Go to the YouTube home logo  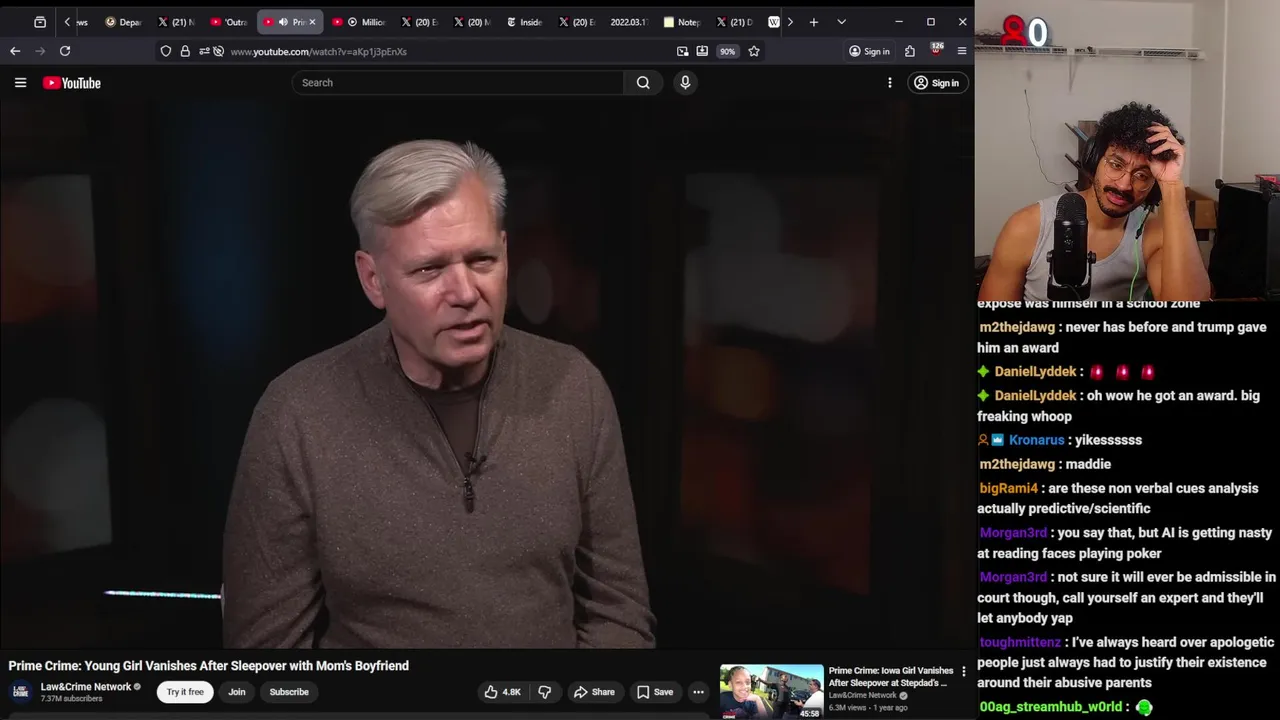coord(72,83)
